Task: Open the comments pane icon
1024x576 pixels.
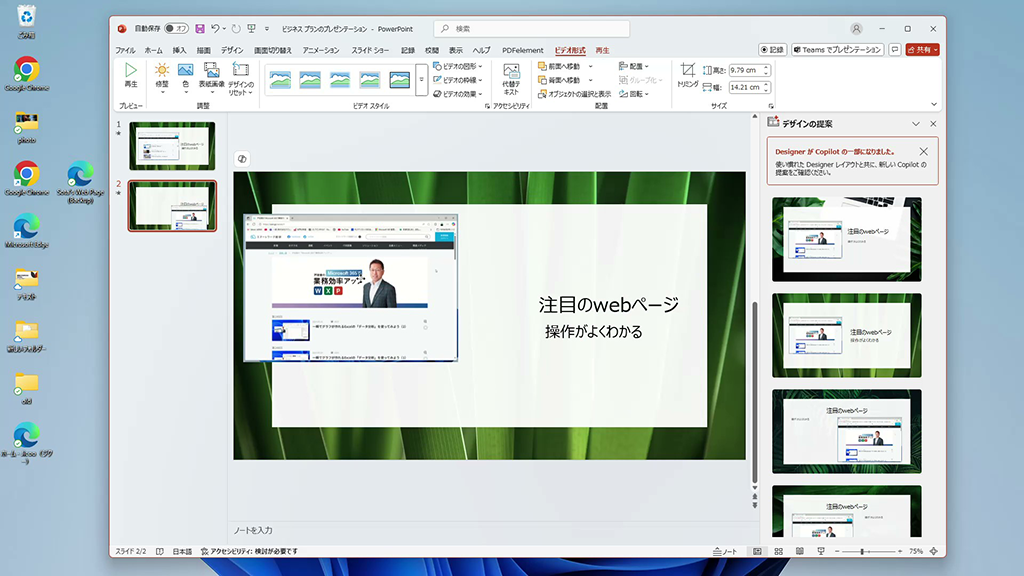Action: click(895, 50)
